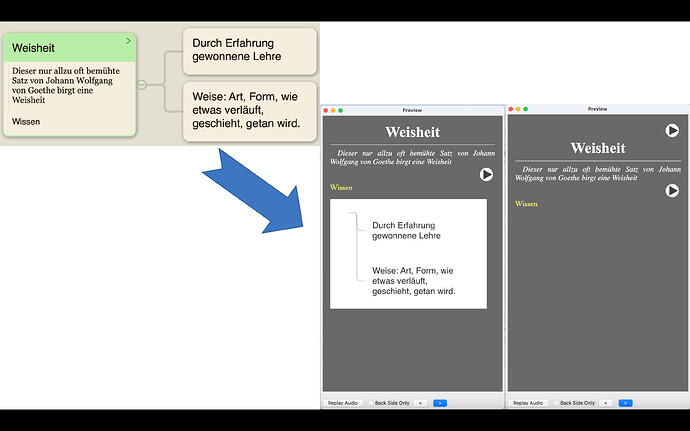Select the 'Weise: Art, Form, wie' mind map node
The width and height of the screenshot is (690, 431).
250,111
